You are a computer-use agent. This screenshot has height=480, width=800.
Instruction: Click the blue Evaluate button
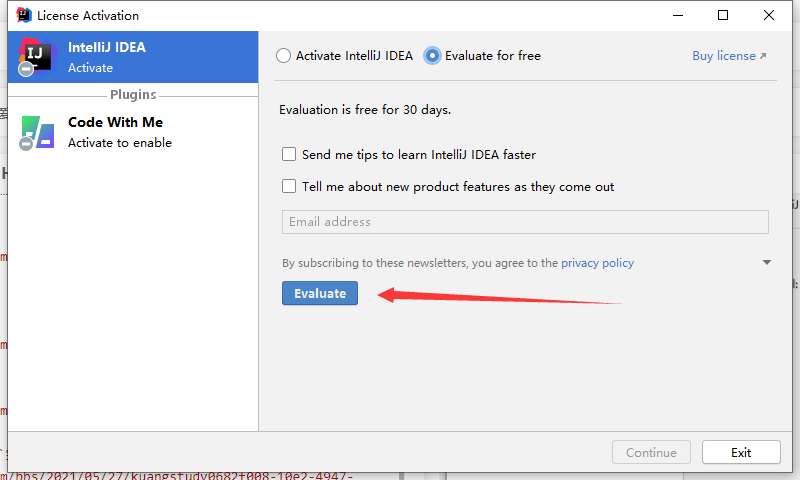320,293
